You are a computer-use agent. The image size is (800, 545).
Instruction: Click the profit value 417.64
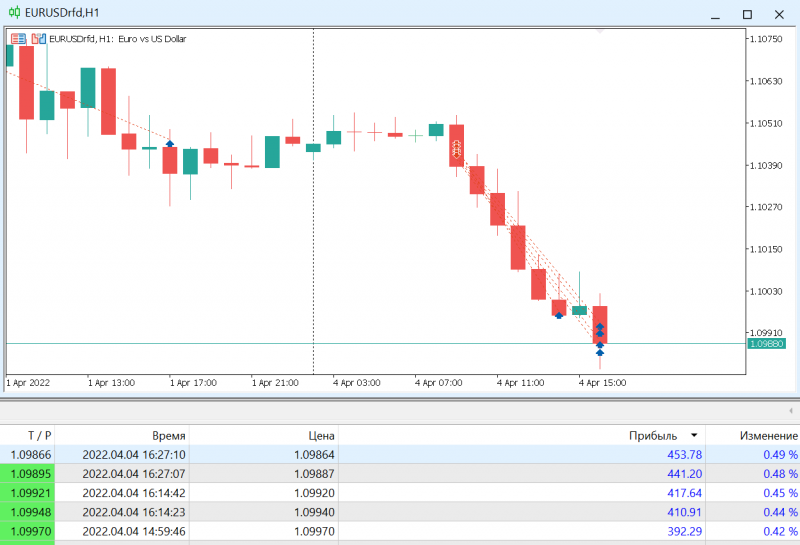(685, 493)
